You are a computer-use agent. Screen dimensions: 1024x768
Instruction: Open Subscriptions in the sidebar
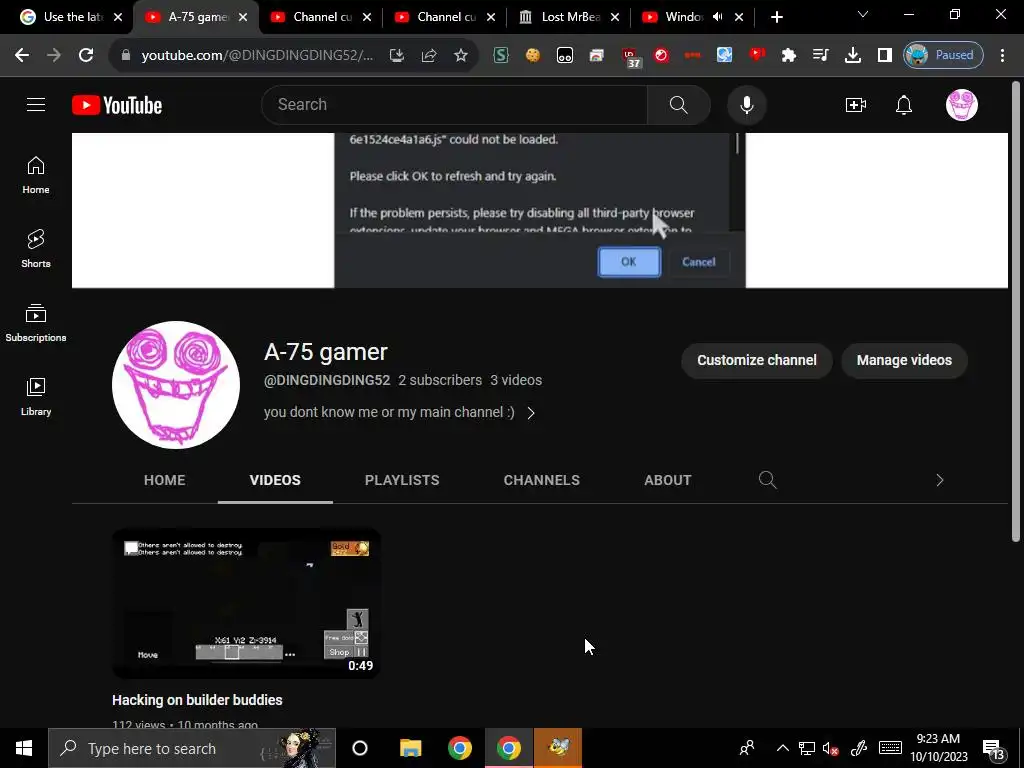(x=36, y=323)
